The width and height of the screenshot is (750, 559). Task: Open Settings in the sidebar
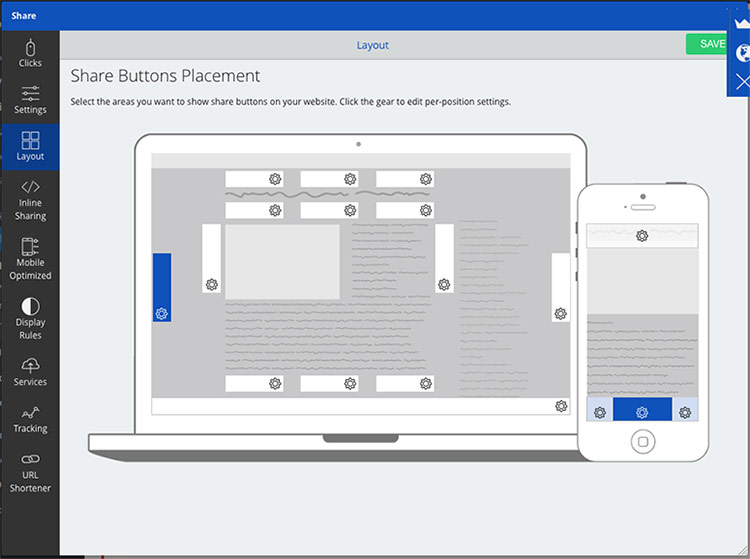click(30, 100)
